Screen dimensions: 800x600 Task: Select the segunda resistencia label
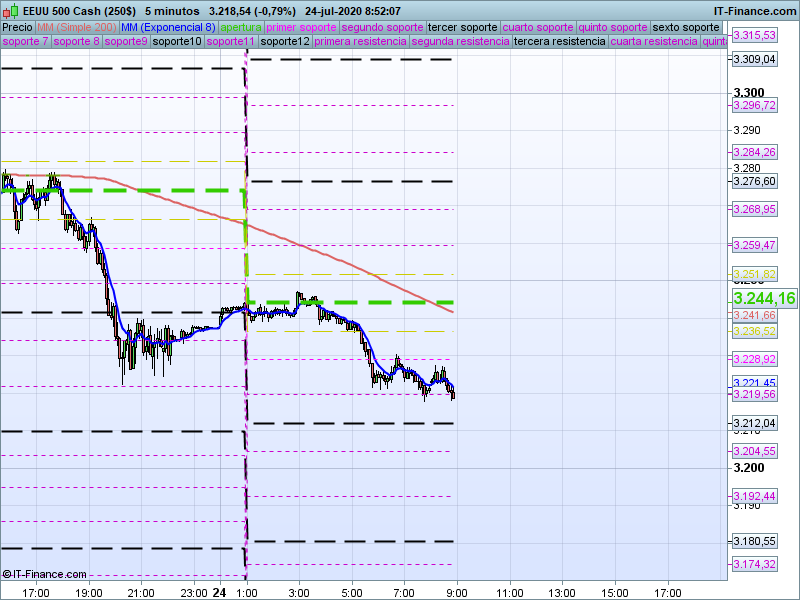pos(460,41)
